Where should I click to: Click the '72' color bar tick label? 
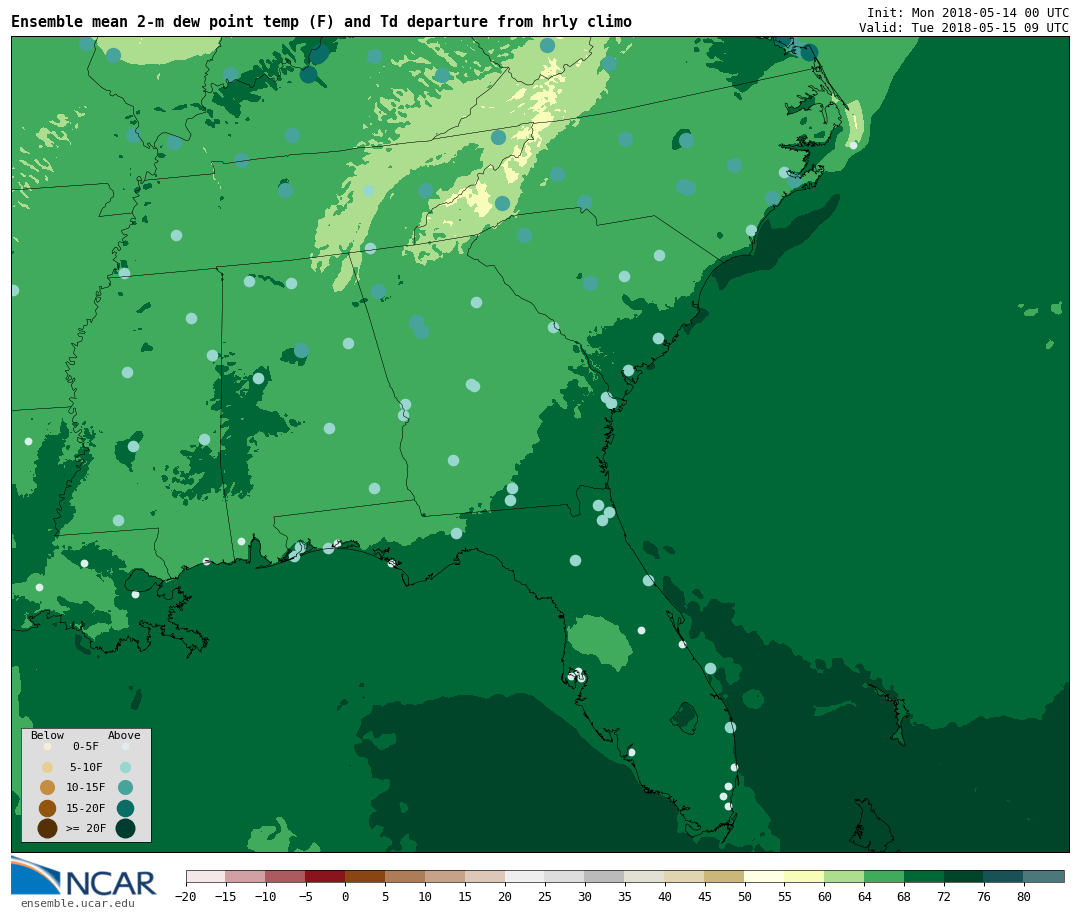pos(945,896)
